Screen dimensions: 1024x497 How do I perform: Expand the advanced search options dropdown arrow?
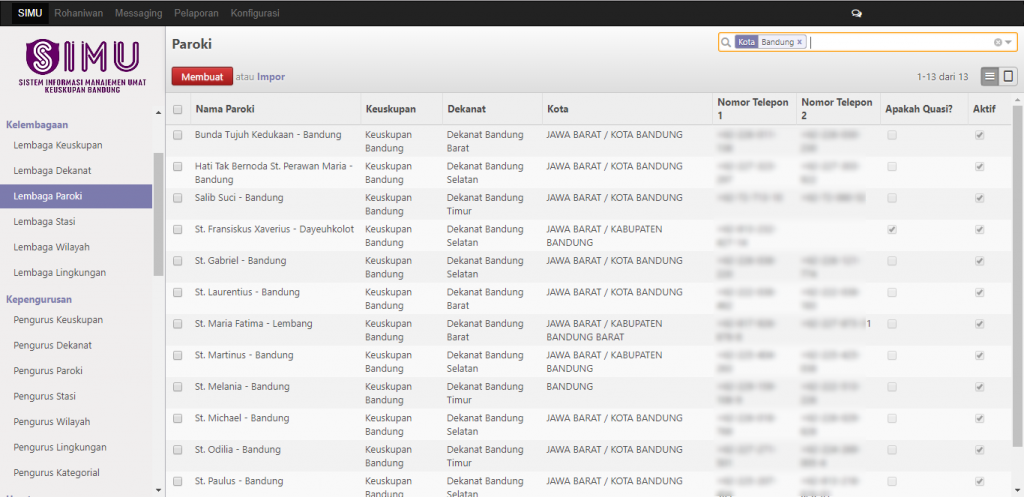1009,42
